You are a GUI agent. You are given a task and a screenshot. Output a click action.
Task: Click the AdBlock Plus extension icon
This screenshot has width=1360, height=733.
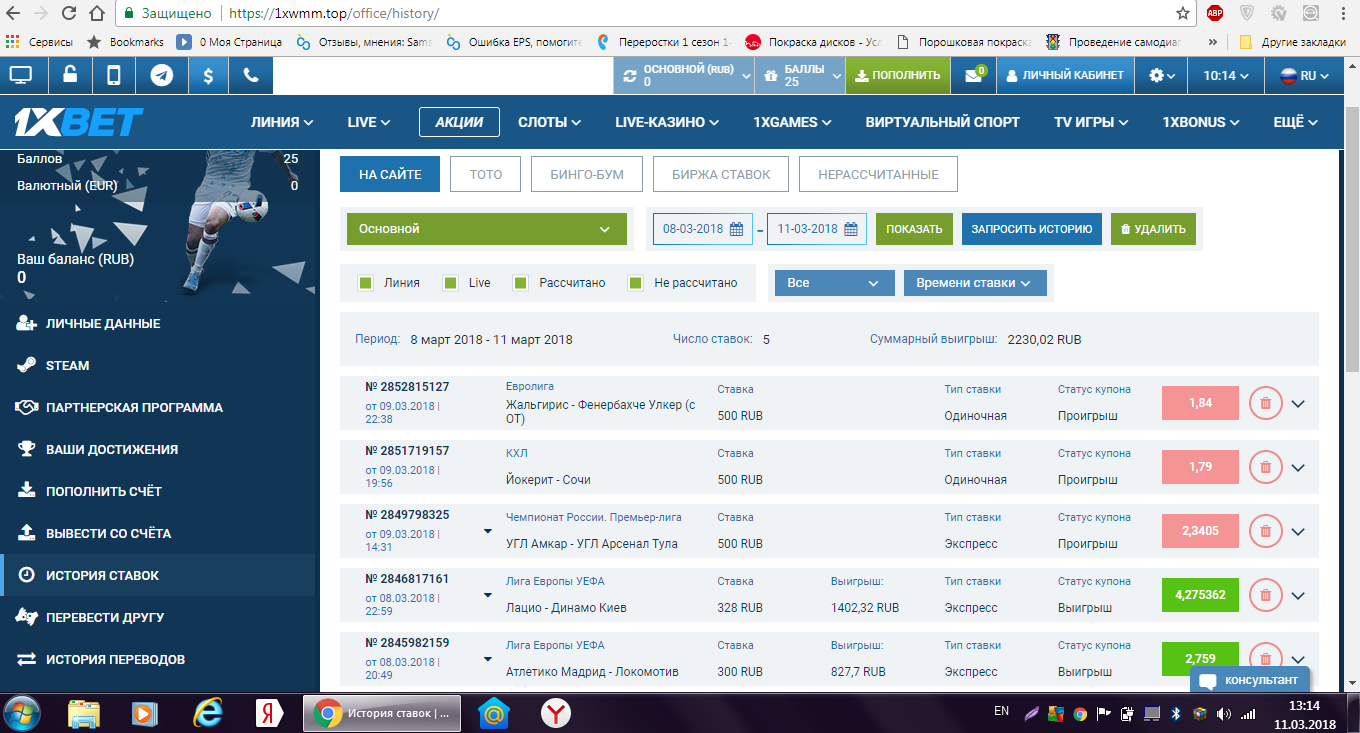click(x=1215, y=13)
